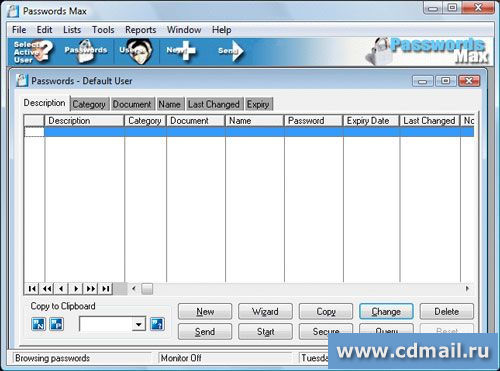Click horizontal scrollbar right arrow
Screen dimensions: 500x371
[x=467, y=289]
